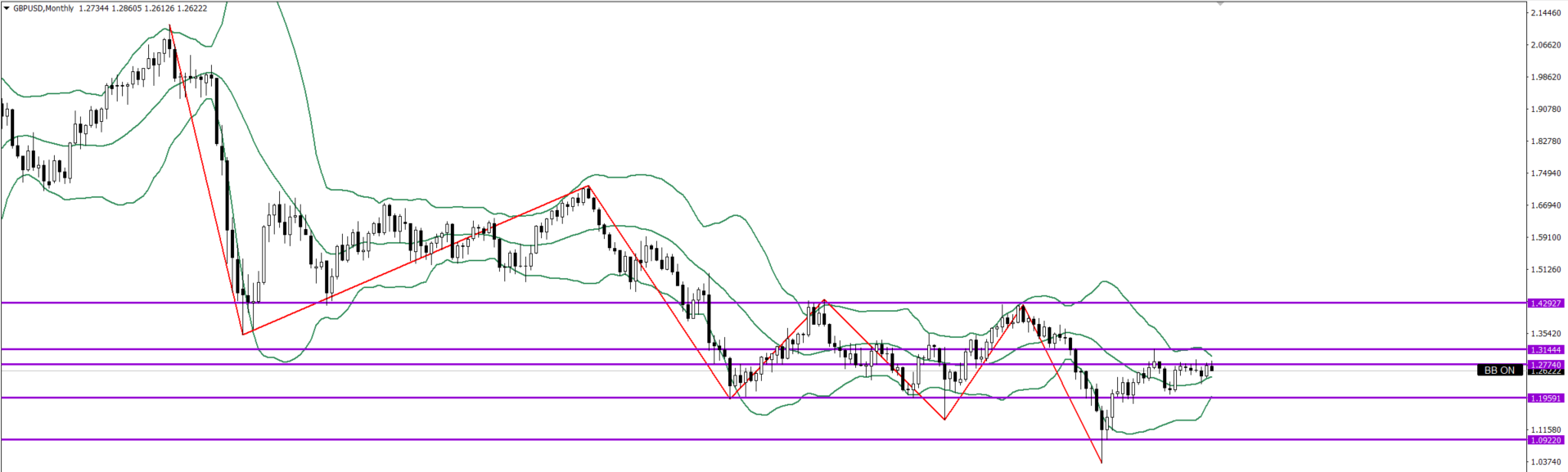Image resolution: width=1568 pixels, height=472 pixels.
Task: Click the 1.03740 value on the price axis
Action: pos(1545,462)
